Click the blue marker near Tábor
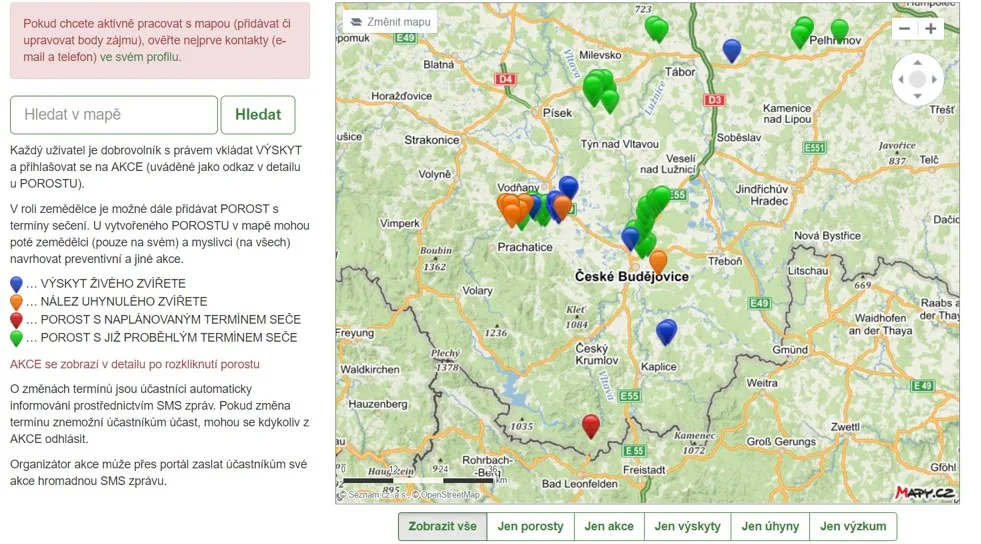 (731, 50)
